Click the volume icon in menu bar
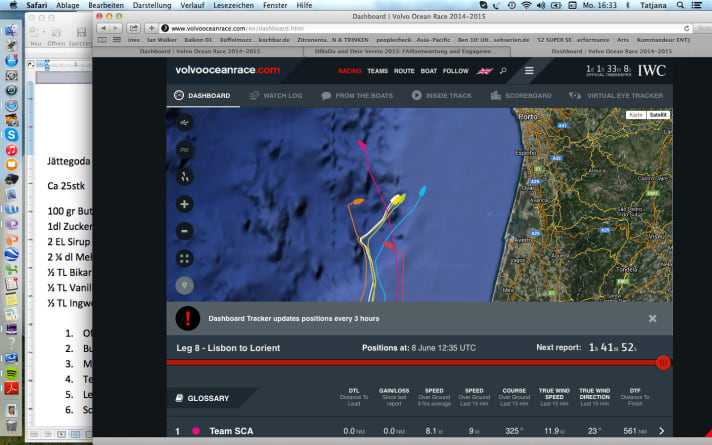712x445 pixels. click(x=541, y=5)
